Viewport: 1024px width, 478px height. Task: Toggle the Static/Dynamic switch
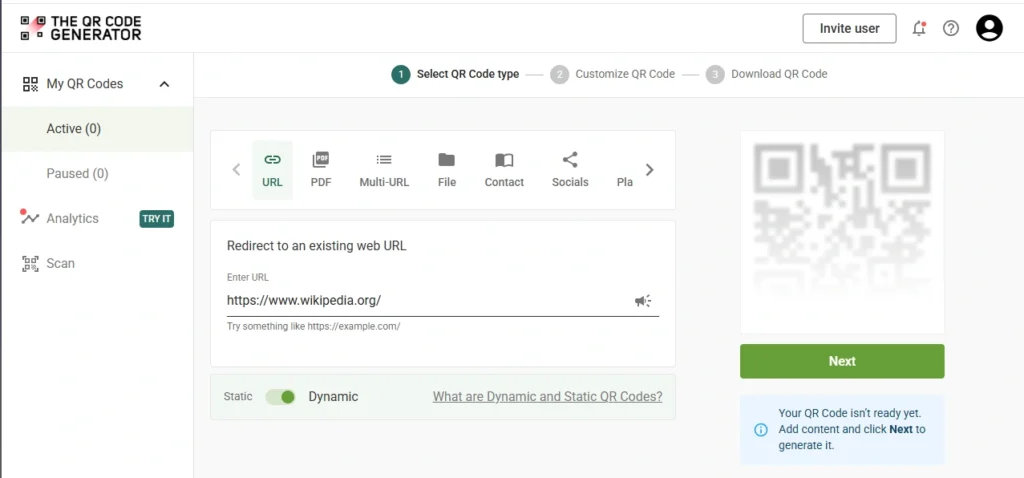tap(280, 397)
